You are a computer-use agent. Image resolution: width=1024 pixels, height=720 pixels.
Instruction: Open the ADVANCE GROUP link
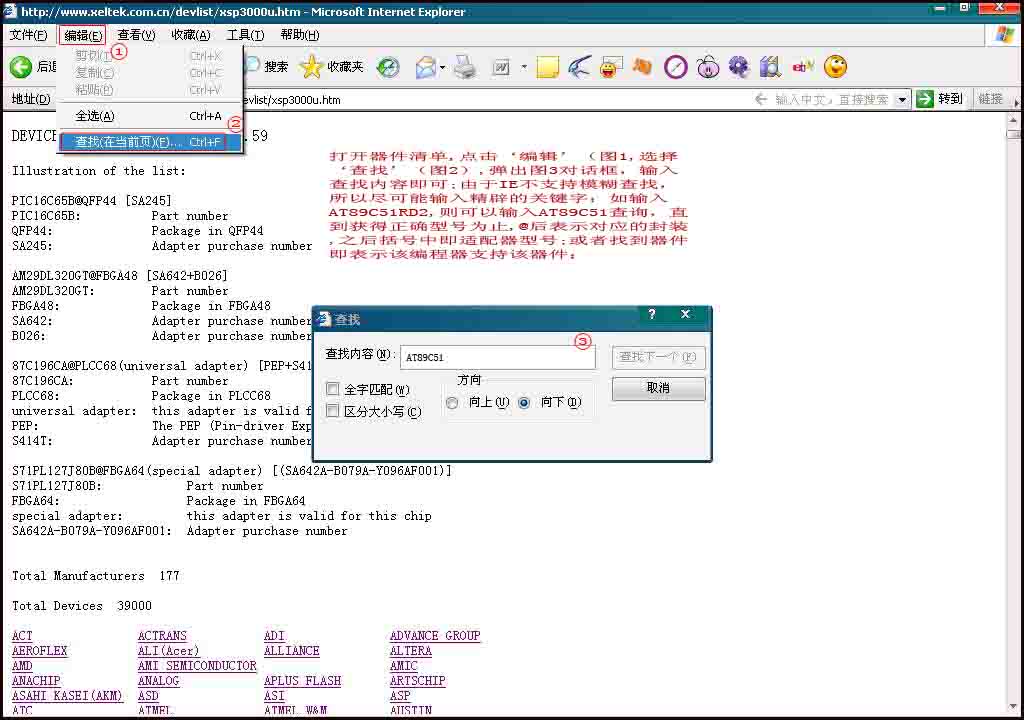coord(435,636)
